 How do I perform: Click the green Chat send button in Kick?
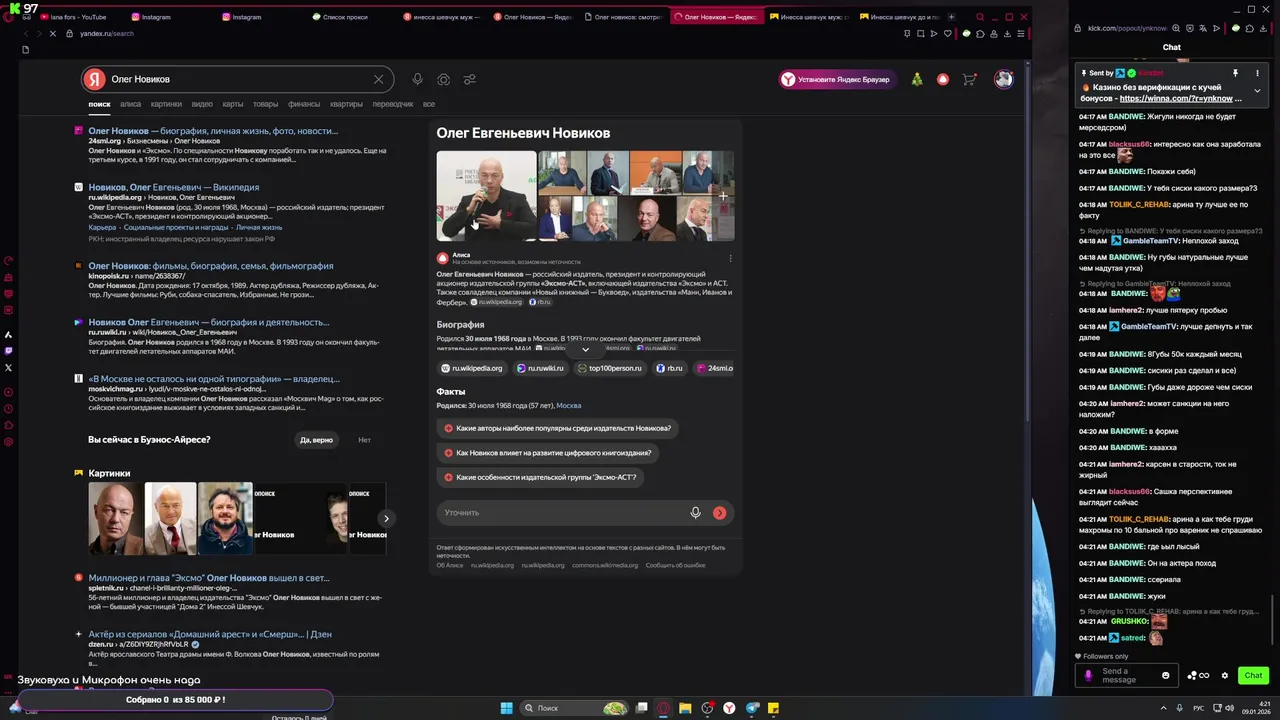tap(1253, 675)
